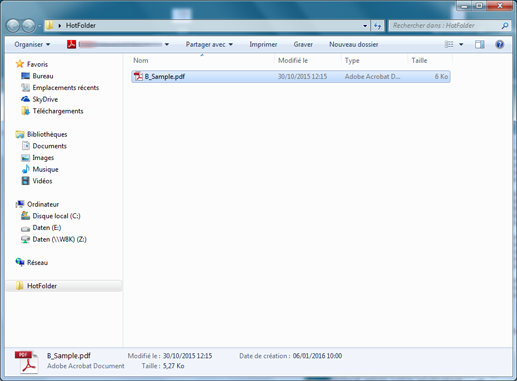517x381 pixels.
Task: Expand the address bar history dropdown
Action: (365, 26)
